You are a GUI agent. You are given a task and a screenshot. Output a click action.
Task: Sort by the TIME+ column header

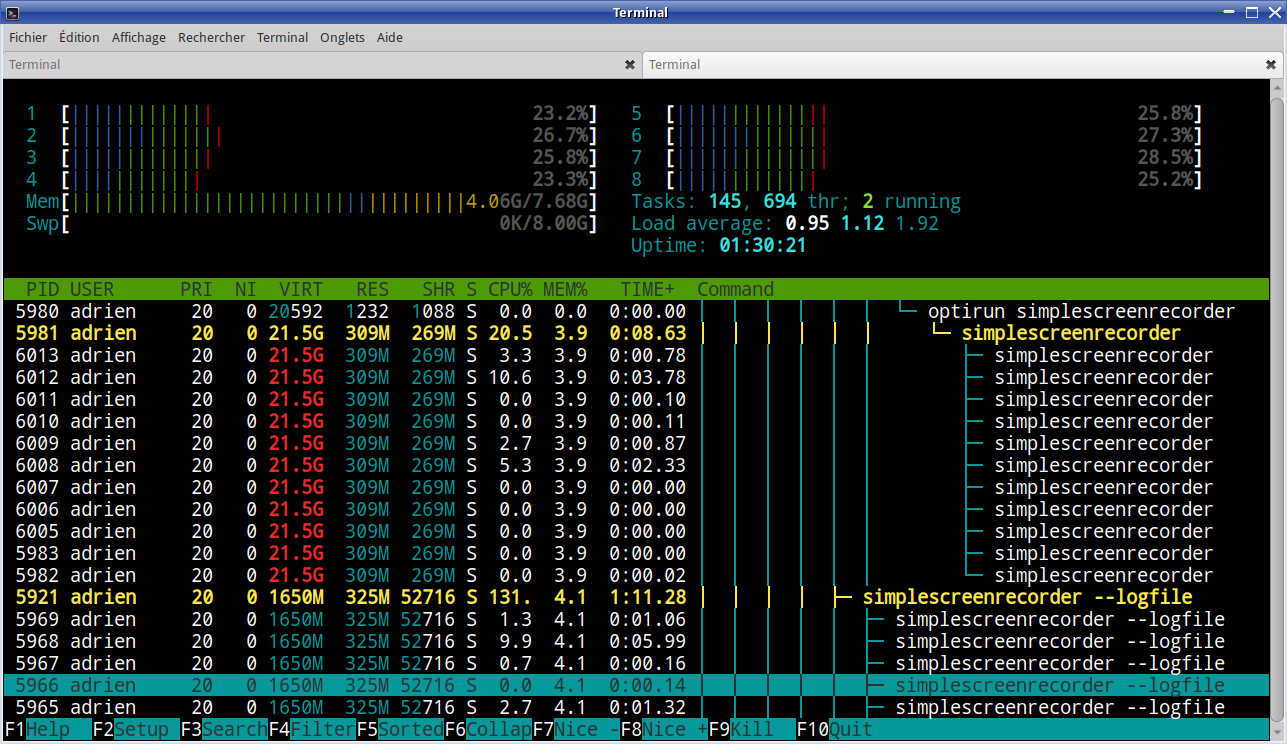click(x=648, y=289)
